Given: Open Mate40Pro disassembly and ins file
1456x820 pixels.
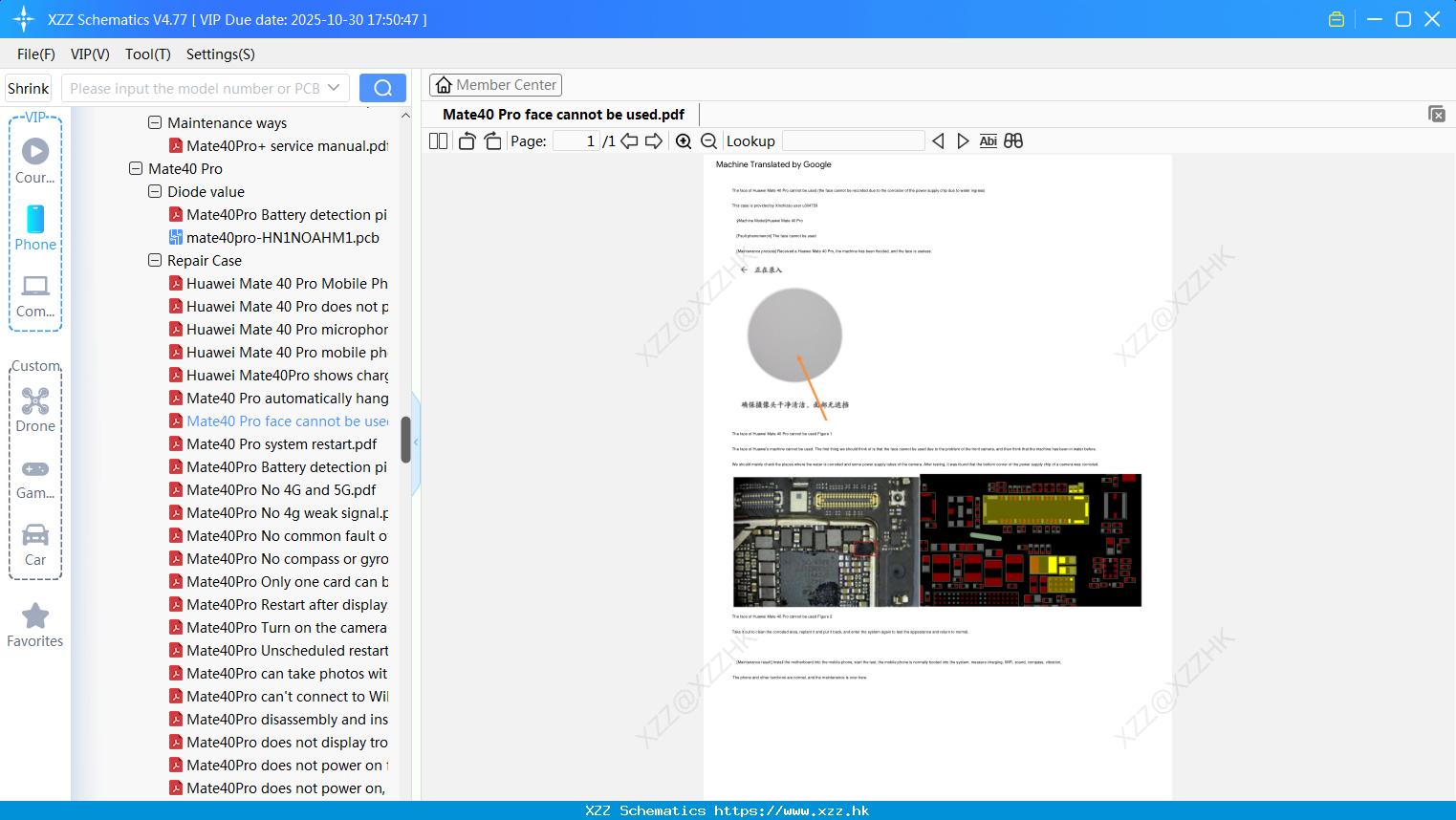Looking at the screenshot, I should [278, 719].
